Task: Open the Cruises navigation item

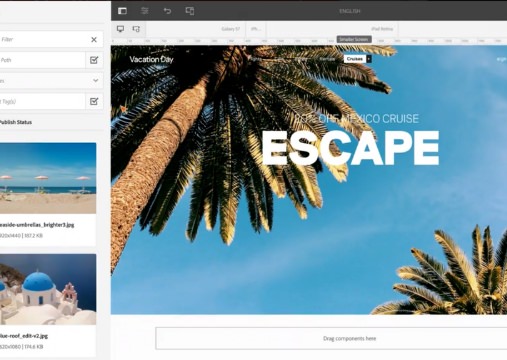Action: coord(355,59)
